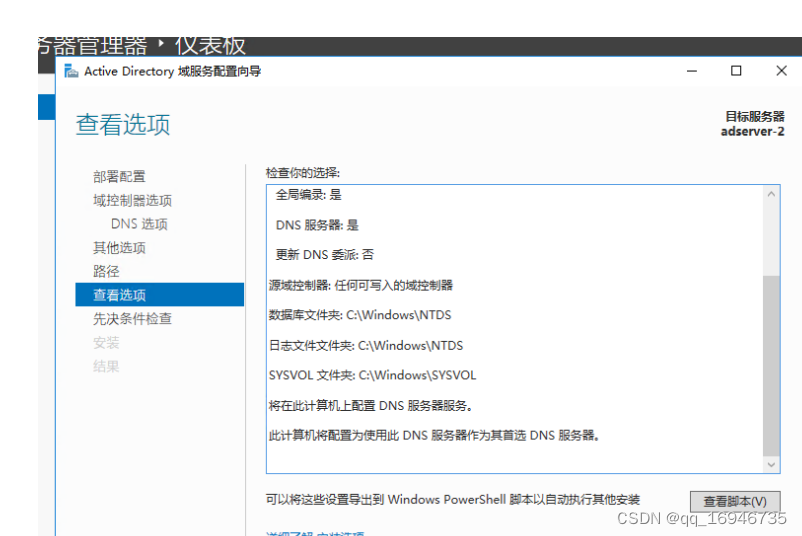Image resolution: width=802 pixels, height=536 pixels.
Task: Click the 查看选项 page heading
Action: (x=123, y=125)
